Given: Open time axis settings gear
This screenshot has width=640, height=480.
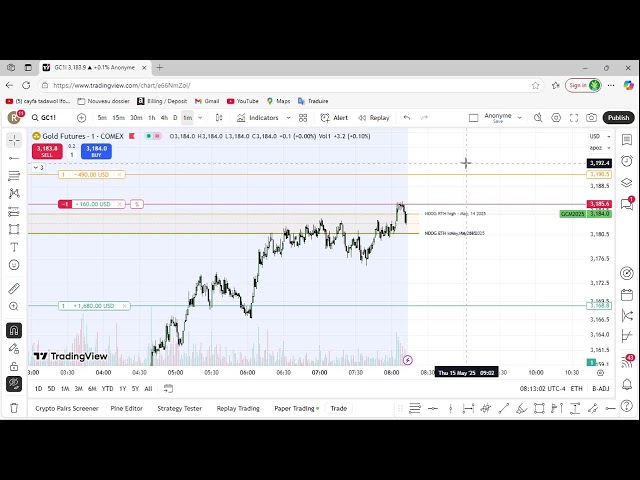Looking at the screenshot, I should [600, 373].
